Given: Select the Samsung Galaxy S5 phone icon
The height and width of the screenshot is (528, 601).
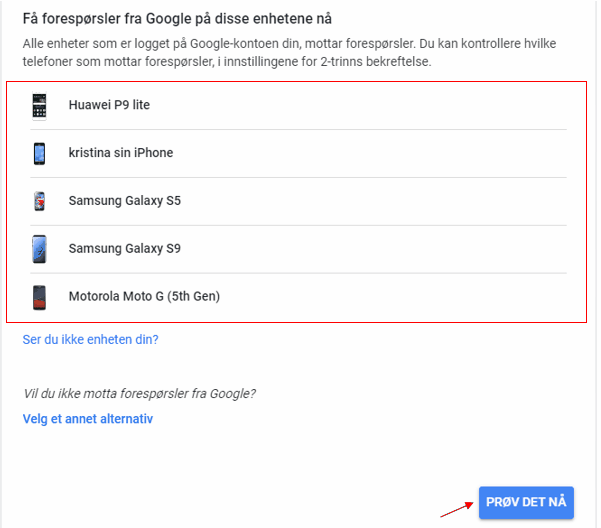Looking at the screenshot, I should click(x=39, y=201).
